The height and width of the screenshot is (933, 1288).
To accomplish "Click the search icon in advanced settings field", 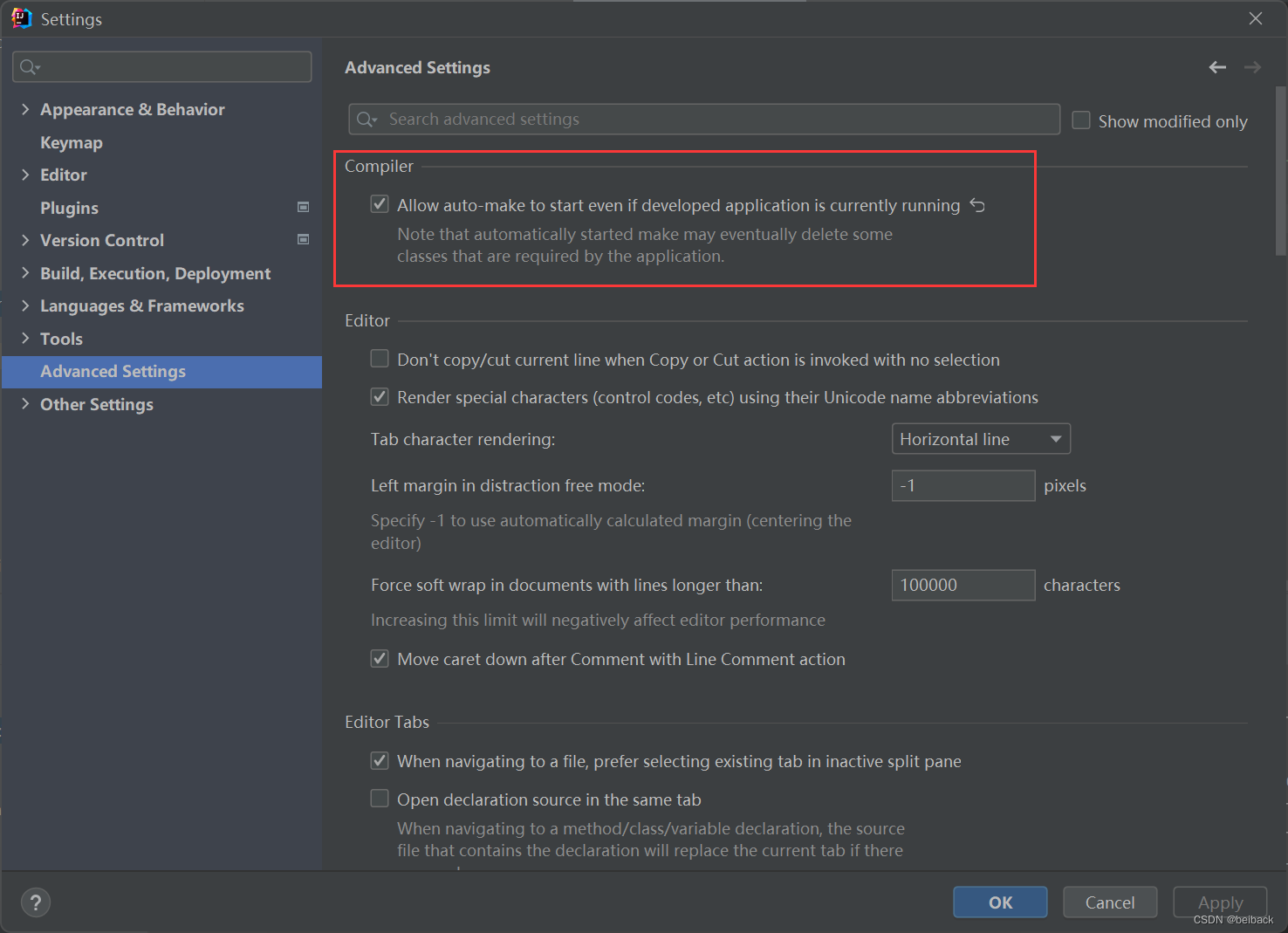I will pos(367,119).
